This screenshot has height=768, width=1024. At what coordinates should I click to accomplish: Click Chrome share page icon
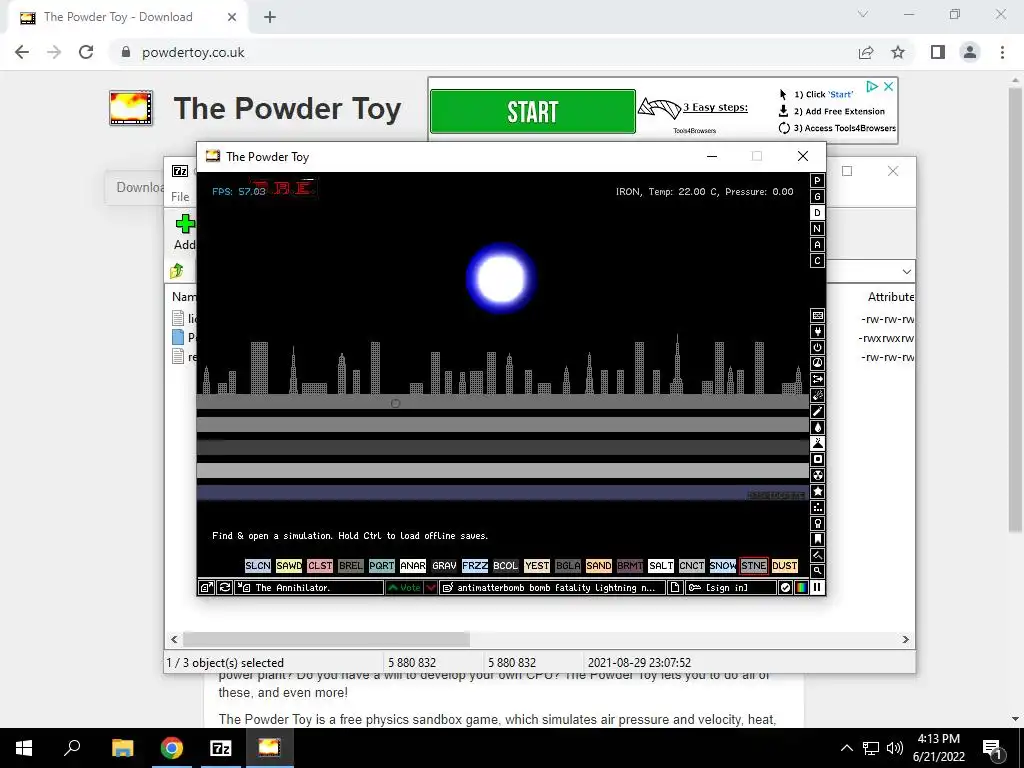tap(866, 52)
